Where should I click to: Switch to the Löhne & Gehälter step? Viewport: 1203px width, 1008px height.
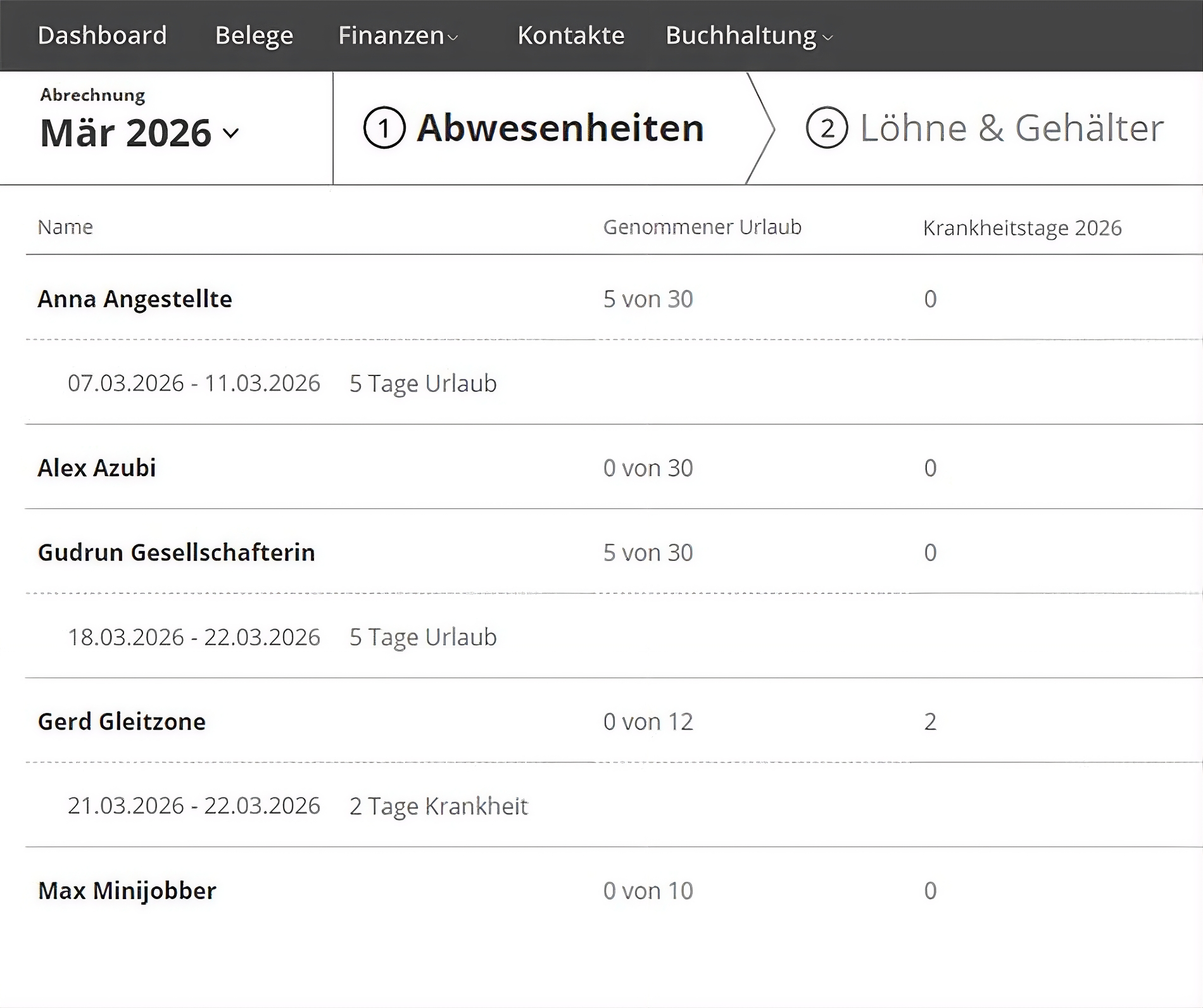point(1011,128)
